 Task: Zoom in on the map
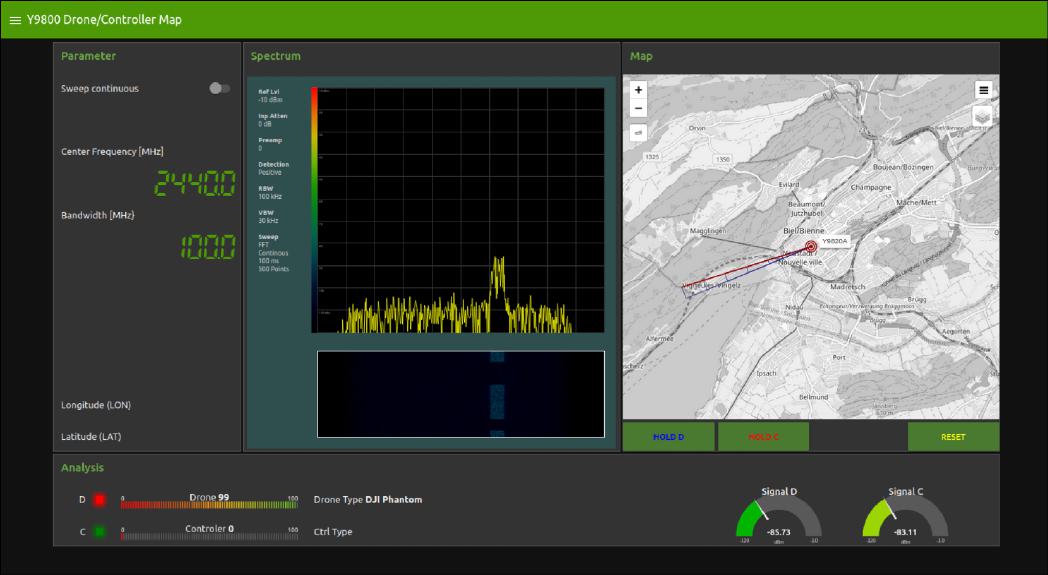point(638,90)
